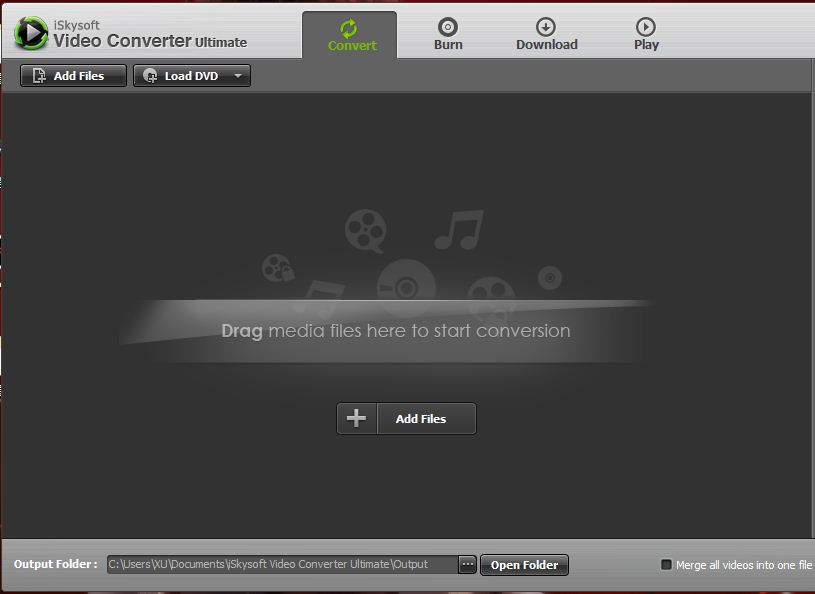This screenshot has width=815, height=594.
Task: Click the iSkysoft play-arrow logo icon
Action: pos(31,34)
